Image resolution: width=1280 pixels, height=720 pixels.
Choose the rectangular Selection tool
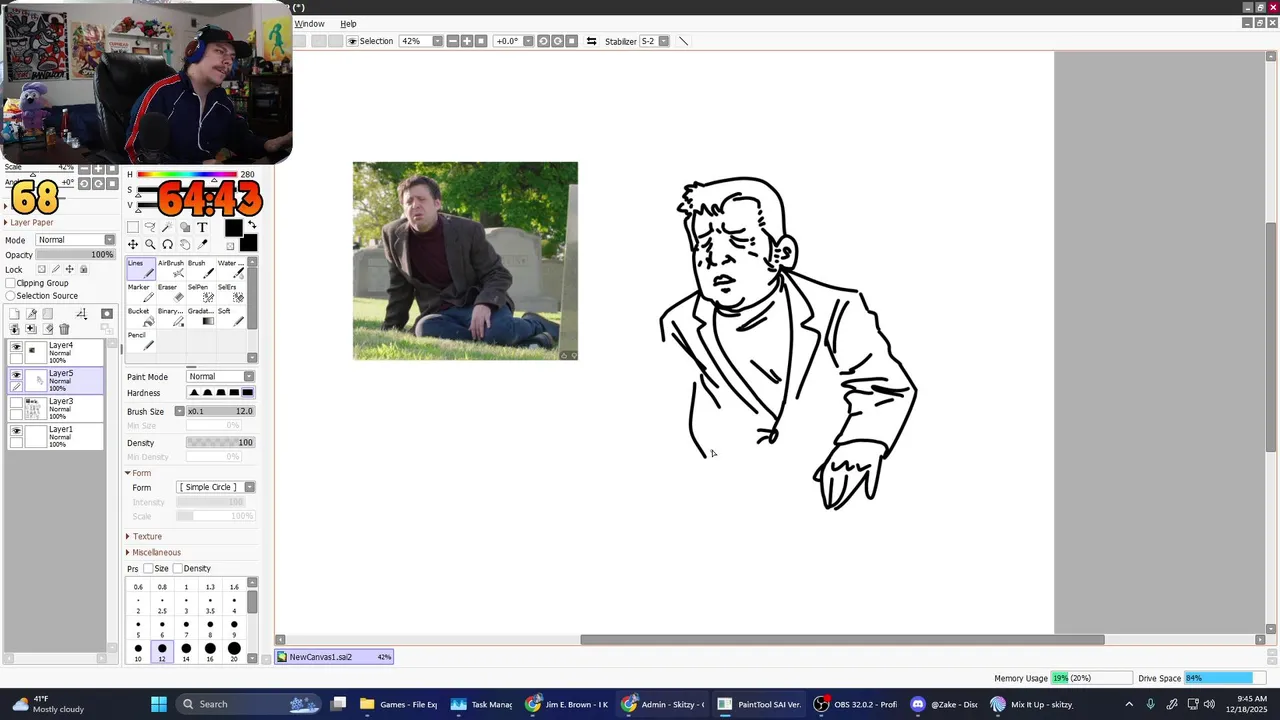(x=133, y=227)
